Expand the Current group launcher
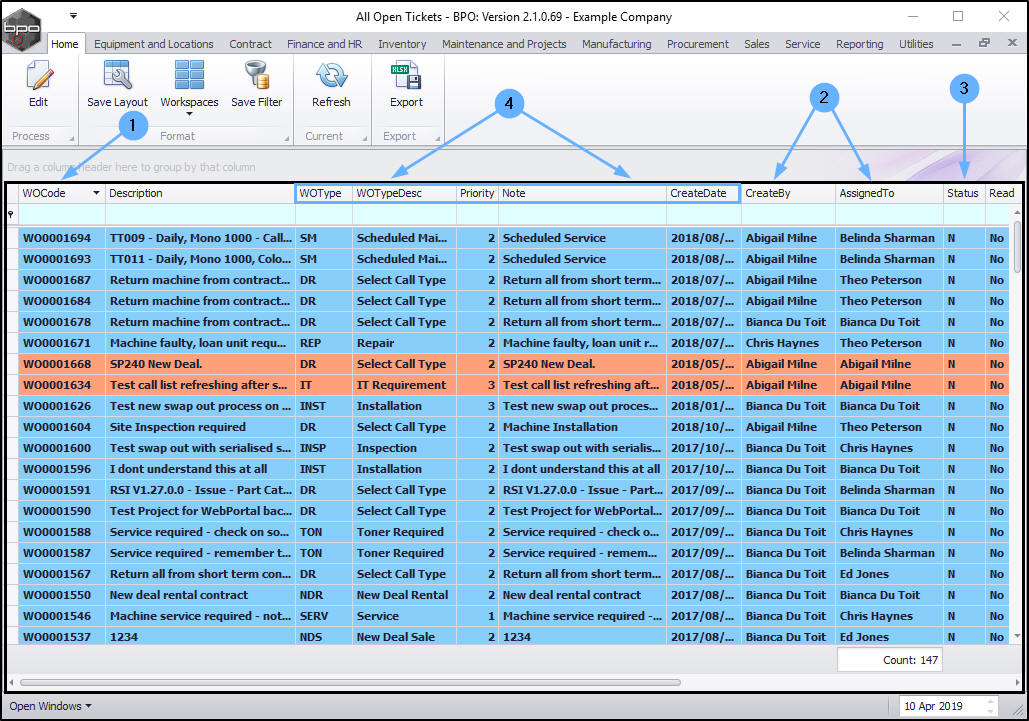This screenshot has height=721, width=1029. 364,138
